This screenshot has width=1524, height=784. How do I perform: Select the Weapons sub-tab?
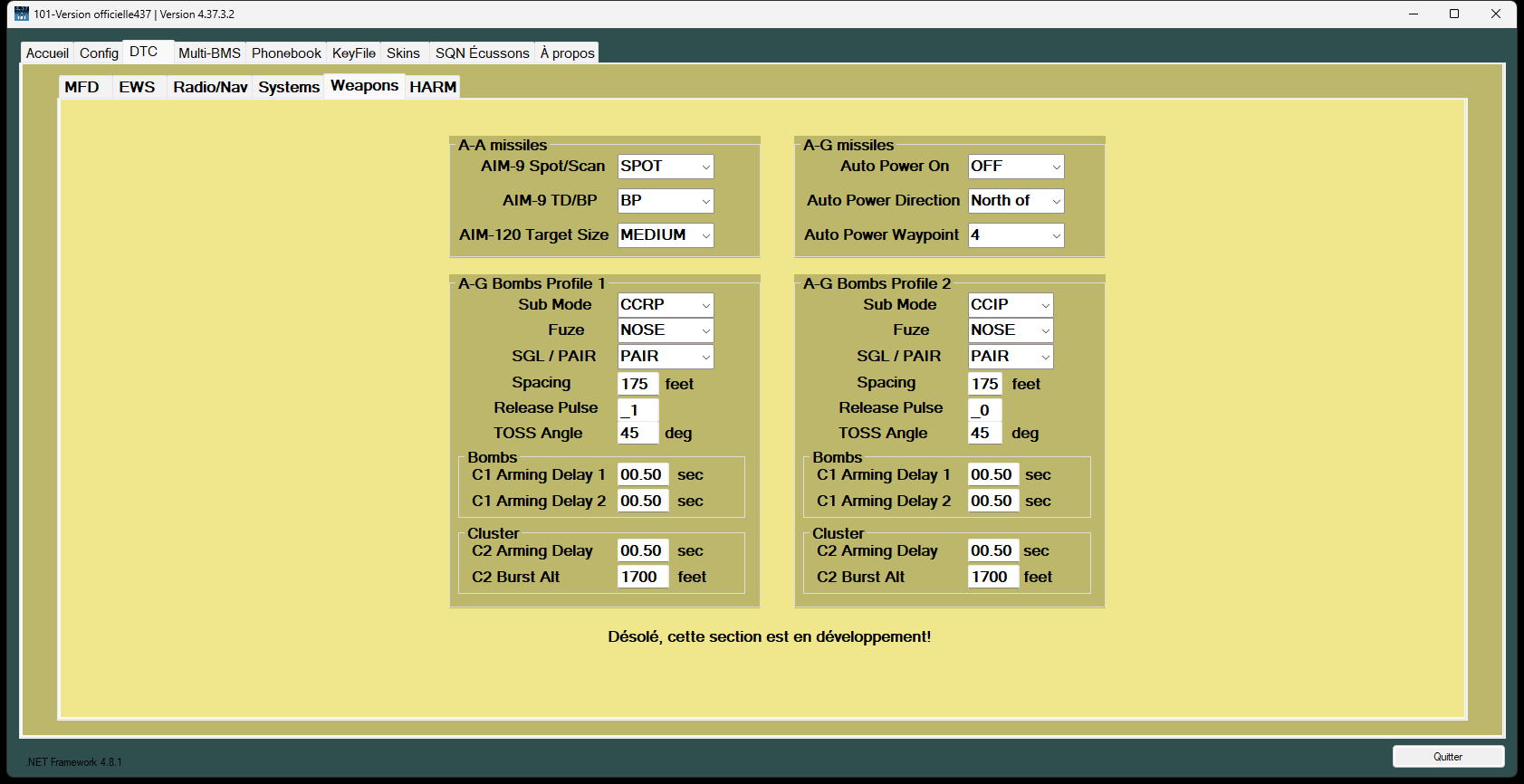pyautogui.click(x=364, y=86)
